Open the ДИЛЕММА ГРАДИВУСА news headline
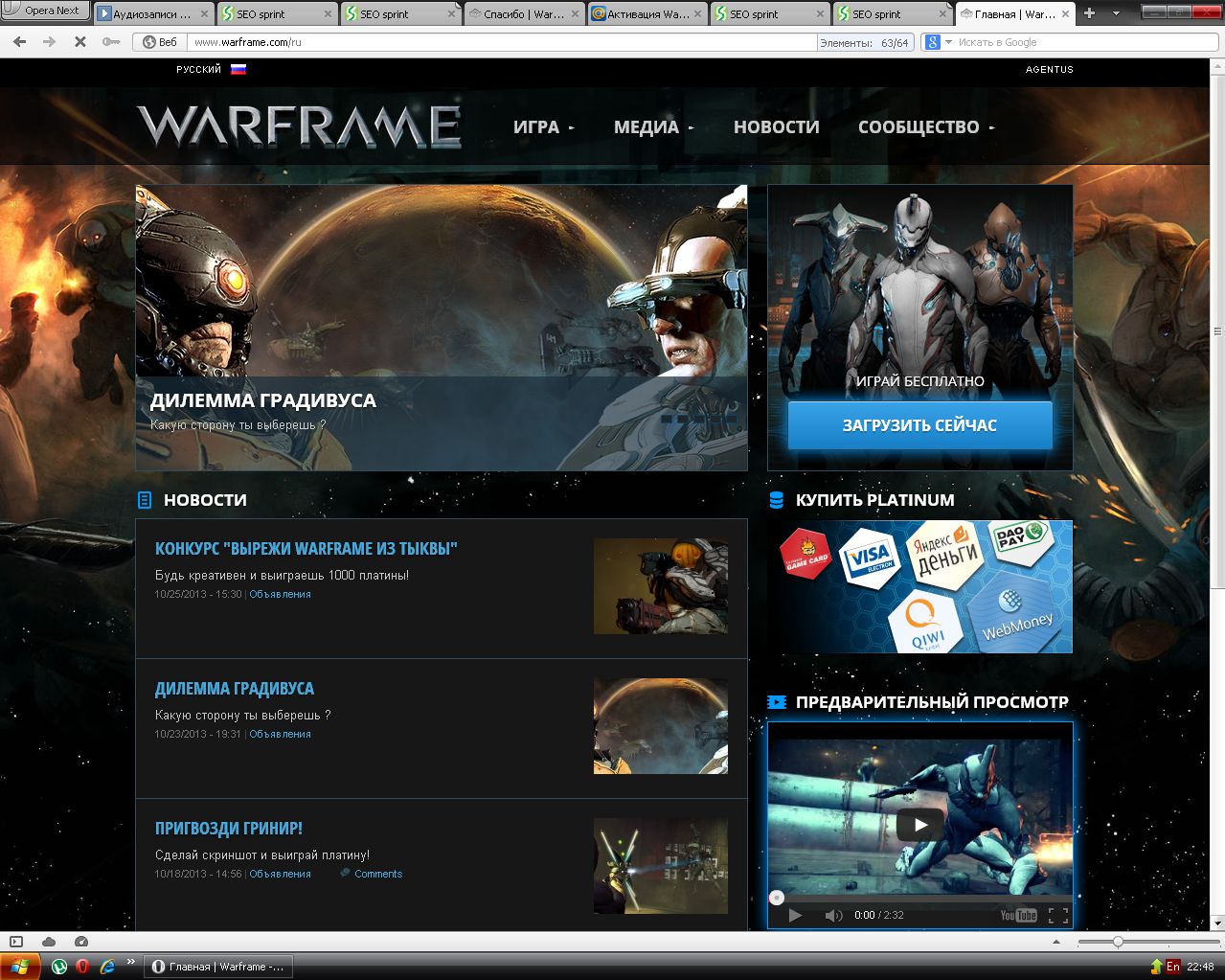Screen dimensions: 1225x980 [235, 689]
